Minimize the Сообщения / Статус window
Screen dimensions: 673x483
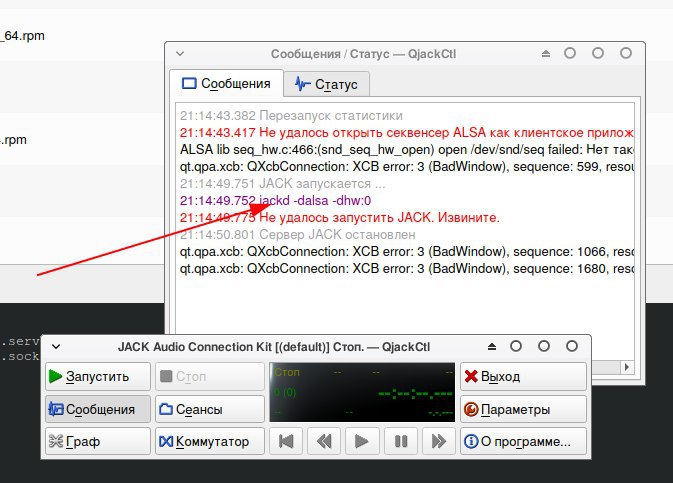click(x=570, y=53)
